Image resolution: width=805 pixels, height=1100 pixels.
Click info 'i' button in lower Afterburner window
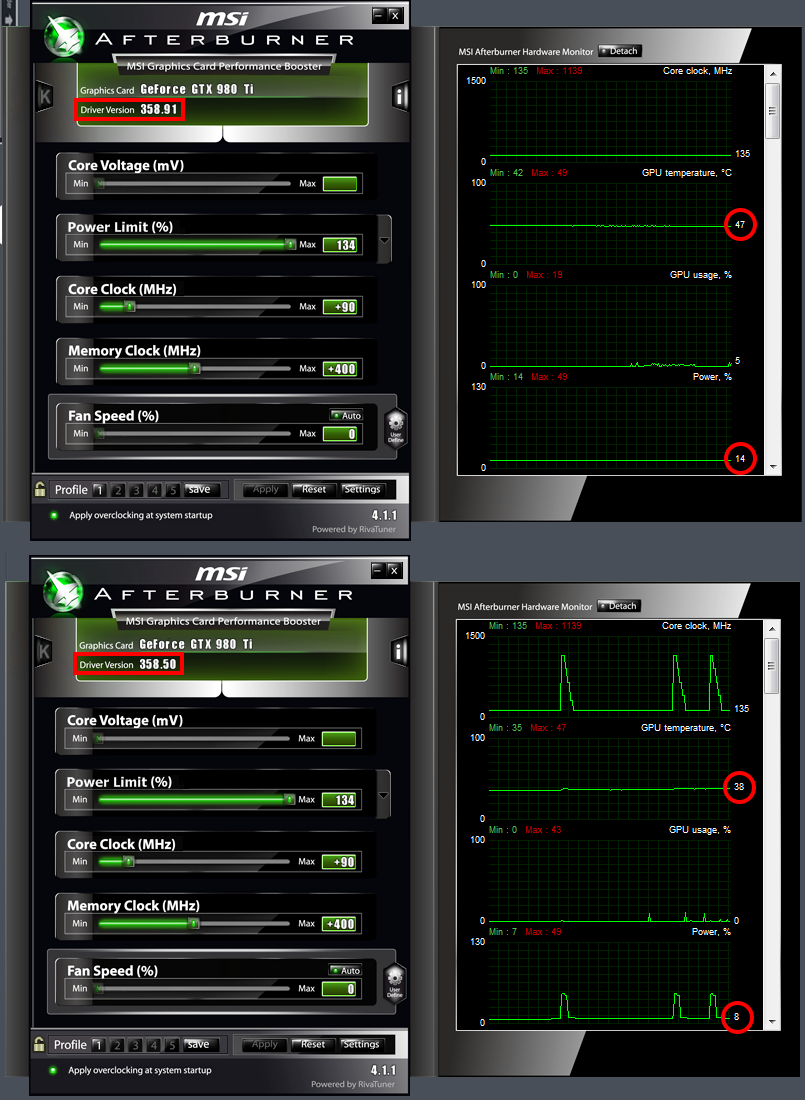[399, 652]
